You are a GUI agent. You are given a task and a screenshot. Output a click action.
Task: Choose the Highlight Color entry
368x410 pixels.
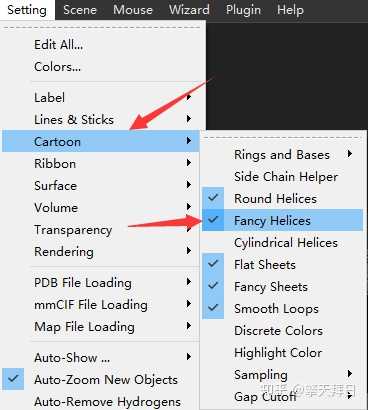282,352
